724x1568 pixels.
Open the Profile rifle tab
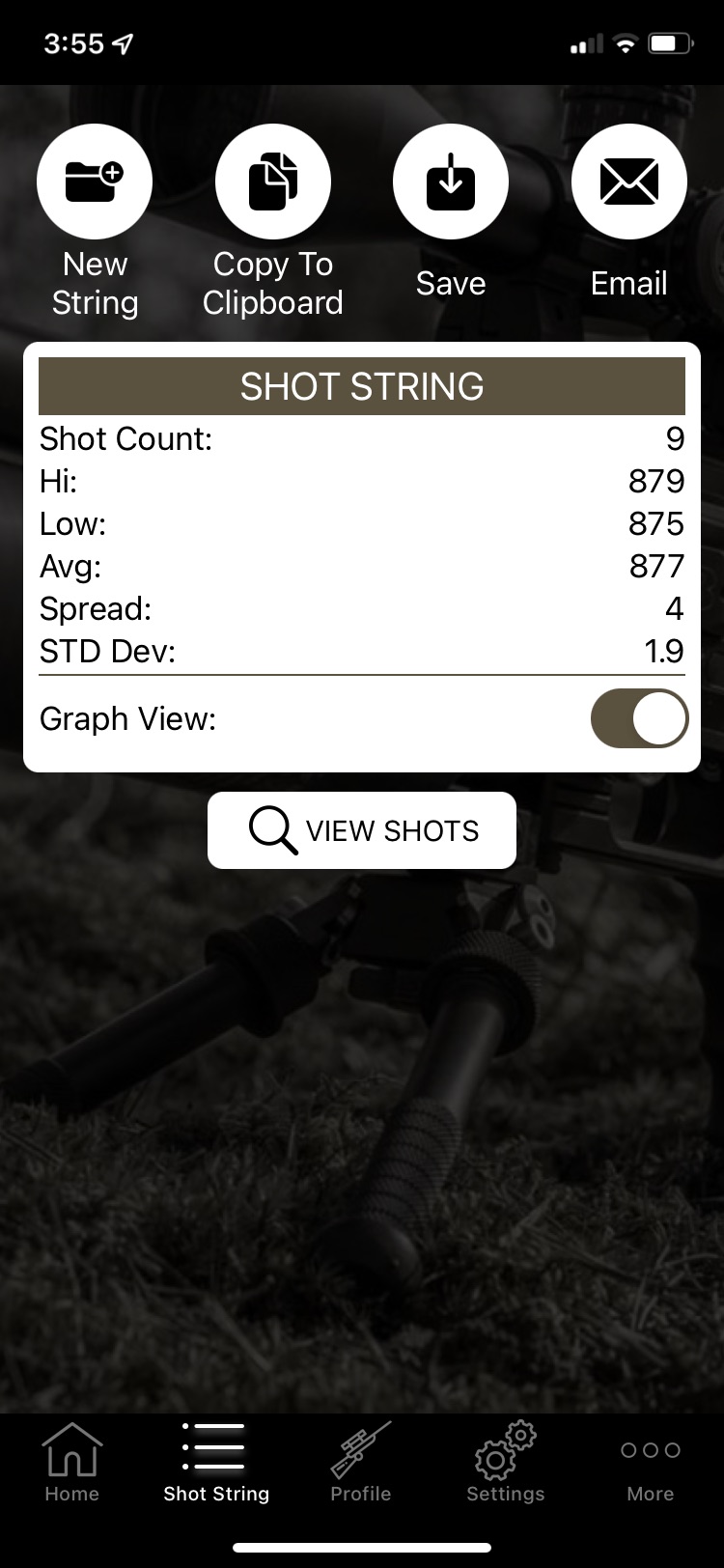pyautogui.click(x=361, y=1463)
